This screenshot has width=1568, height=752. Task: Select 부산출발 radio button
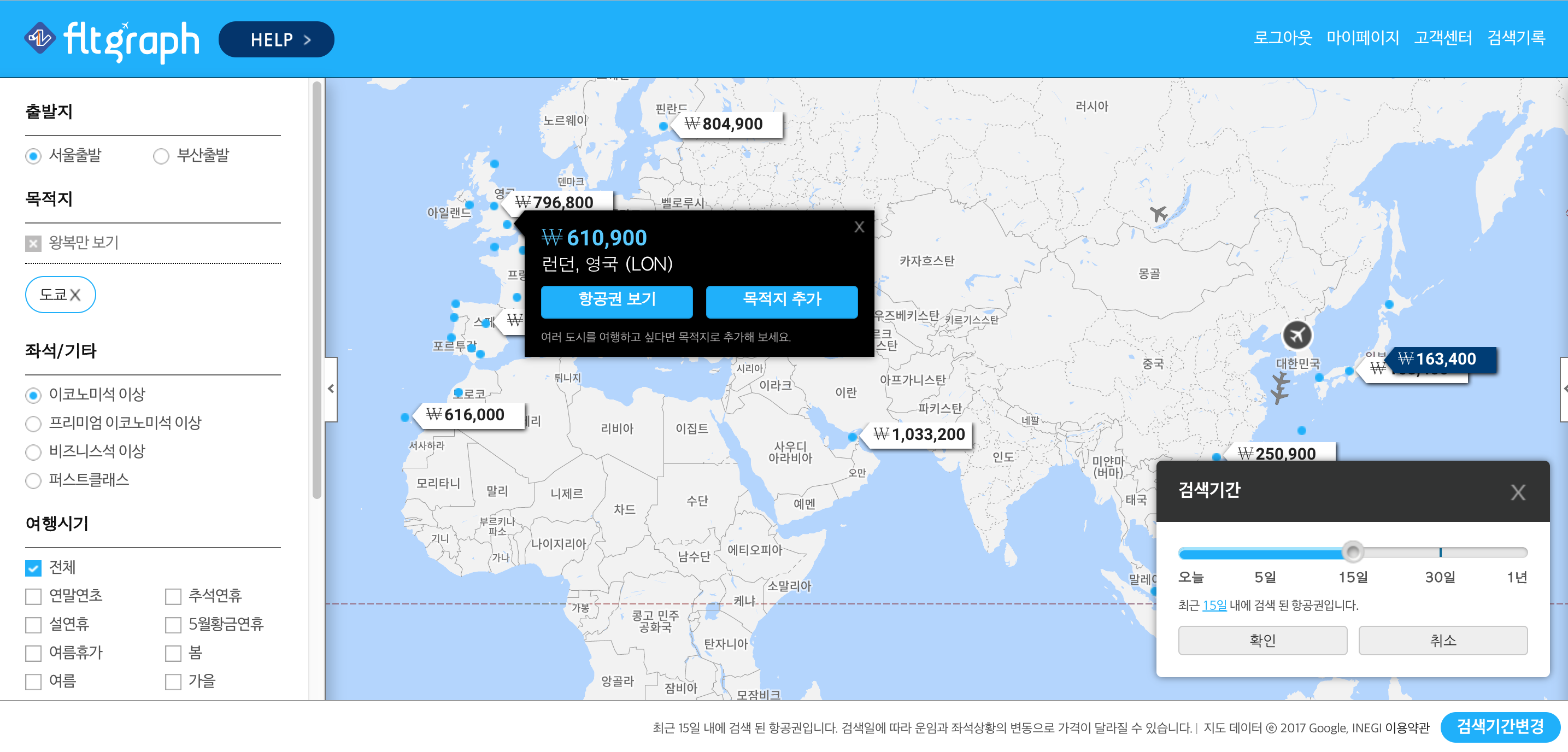pos(161,156)
